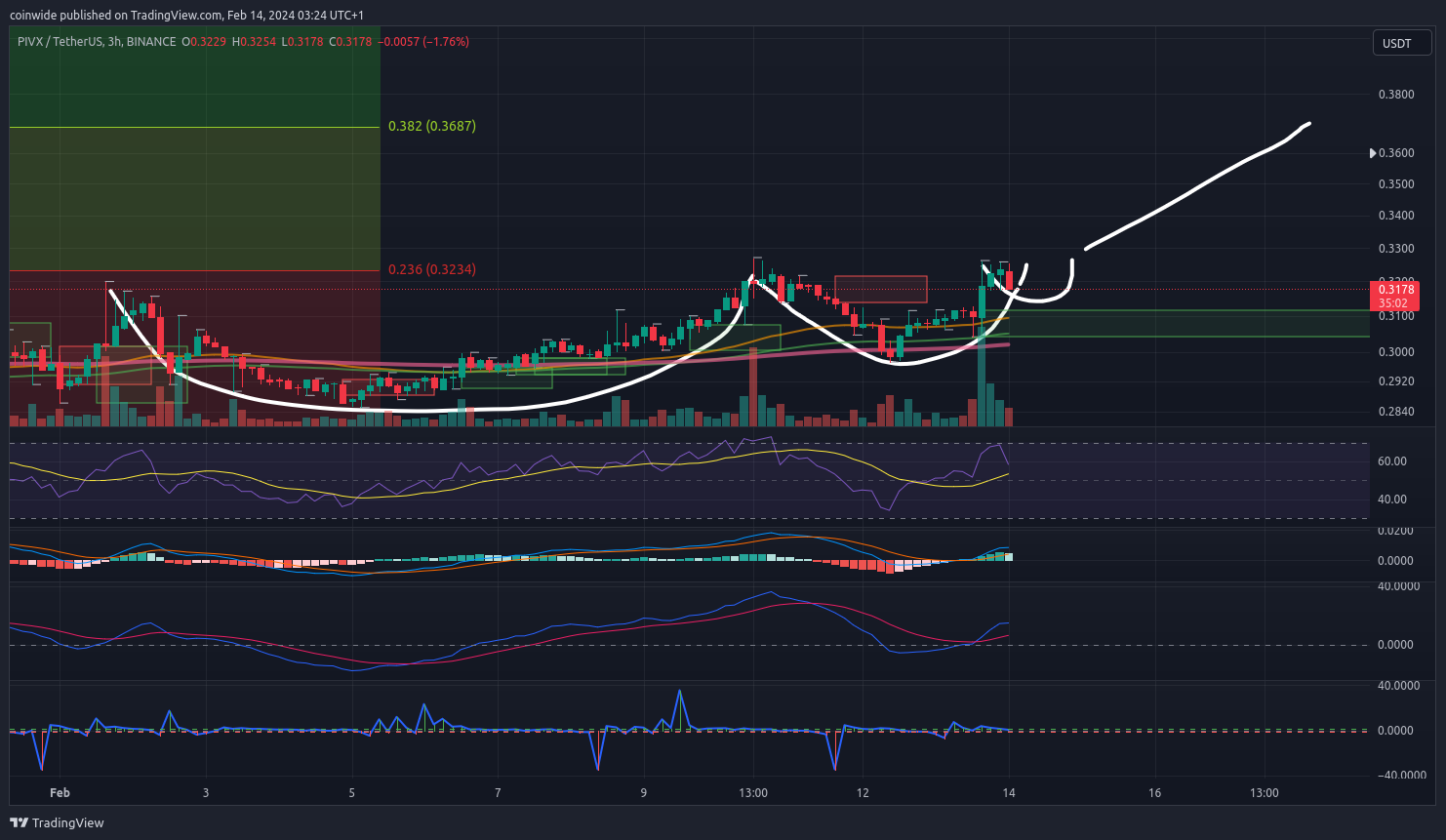Click the date 5 on time axis
Viewport: 1446px width, 840px height.
click(x=352, y=793)
